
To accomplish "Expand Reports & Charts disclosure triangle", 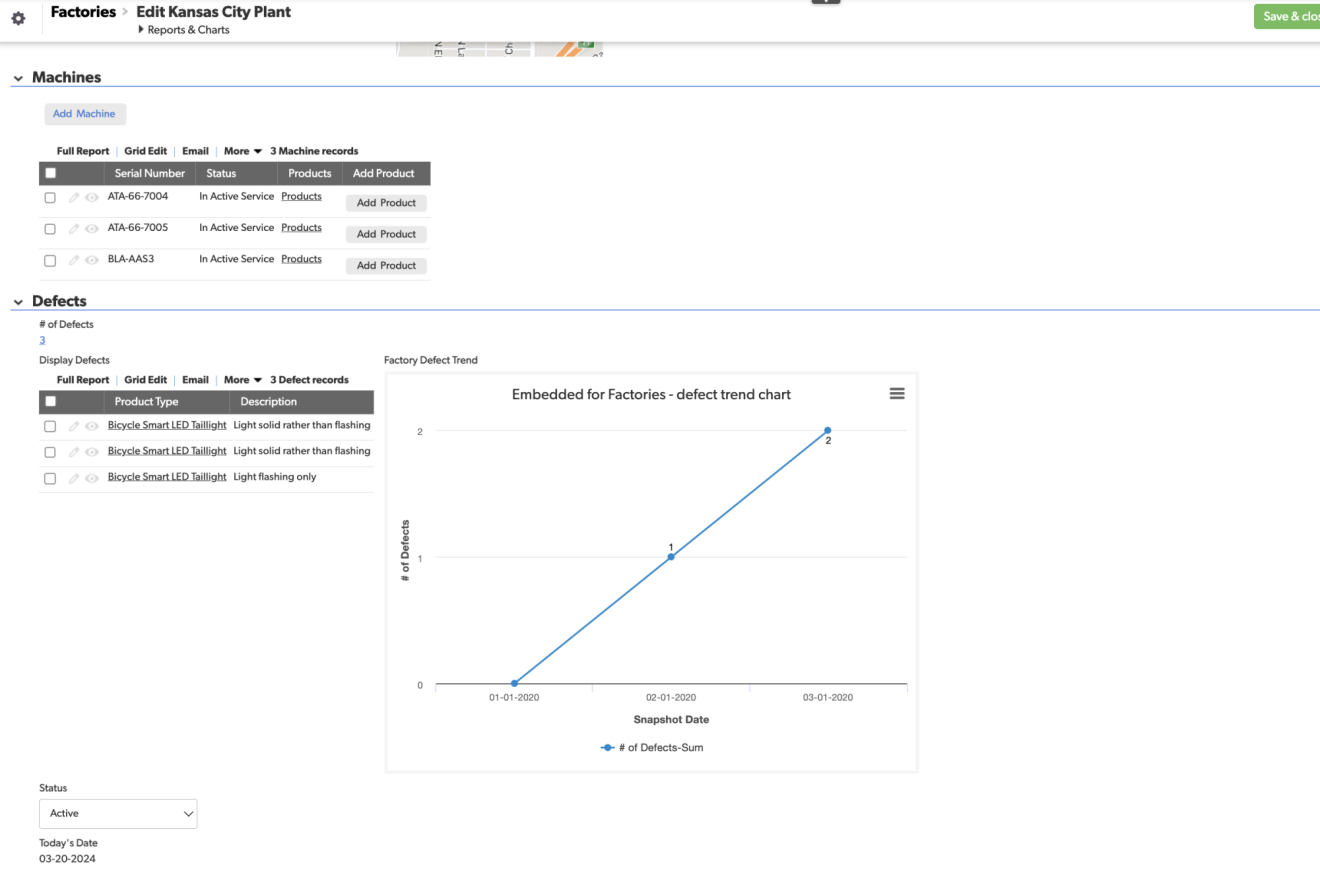I will (141, 30).
